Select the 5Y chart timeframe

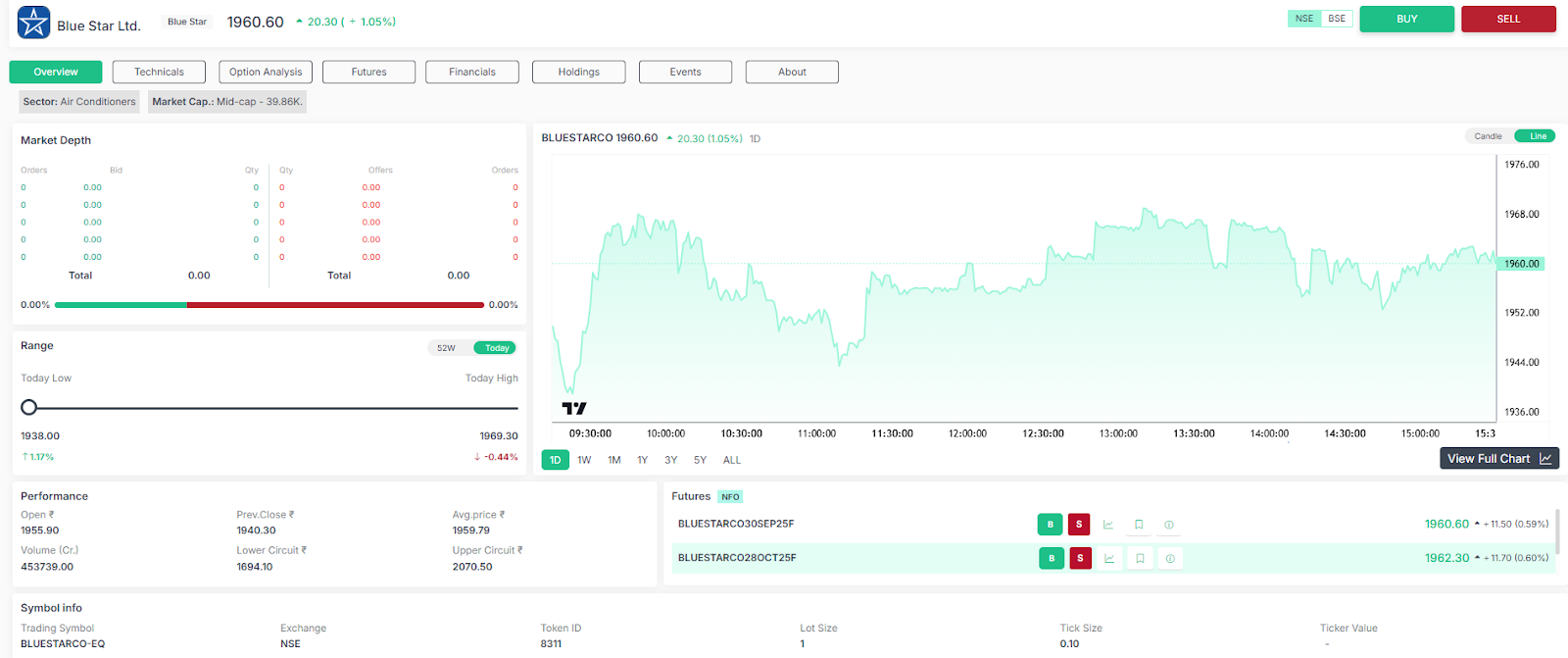(700, 460)
